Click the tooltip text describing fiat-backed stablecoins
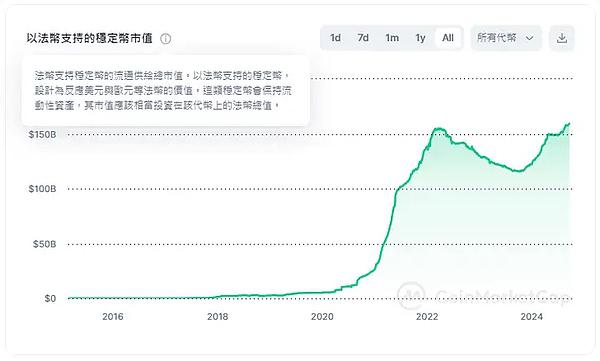The width and height of the screenshot is (600, 361). click(163, 90)
